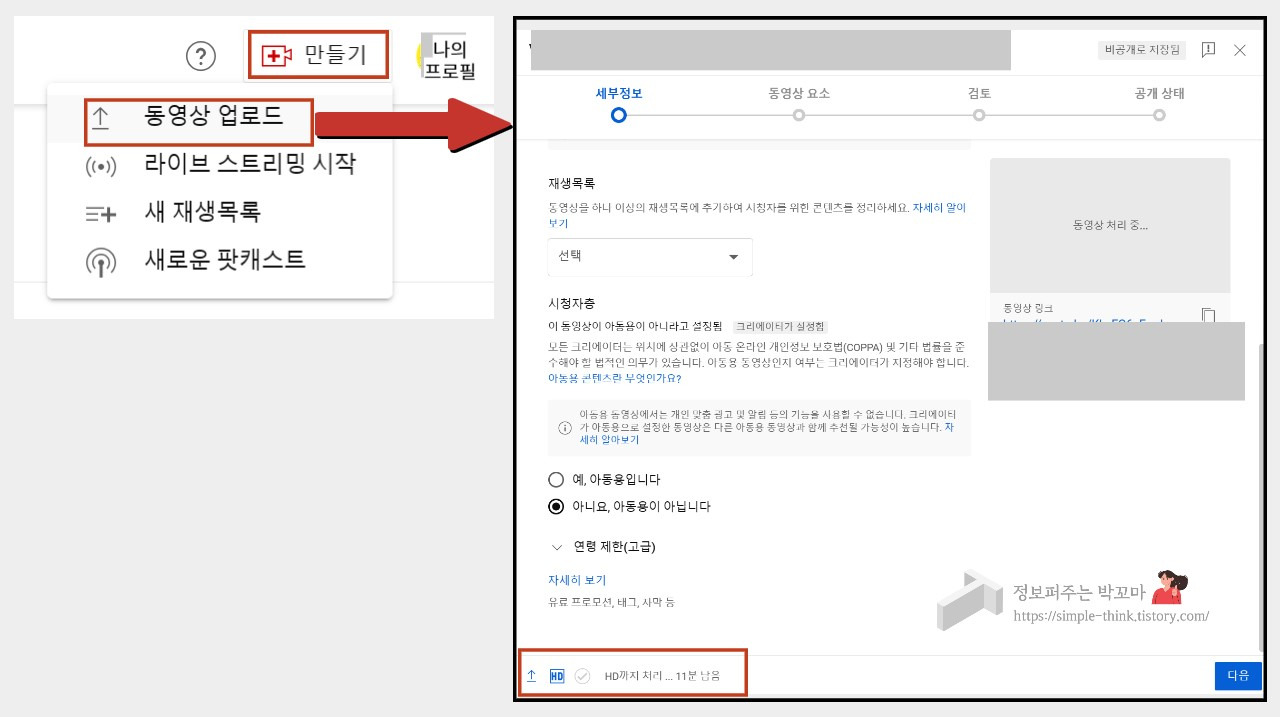Click the 공개 상태 step circle marker
Viewport: 1280px width, 717px height.
(x=1159, y=115)
